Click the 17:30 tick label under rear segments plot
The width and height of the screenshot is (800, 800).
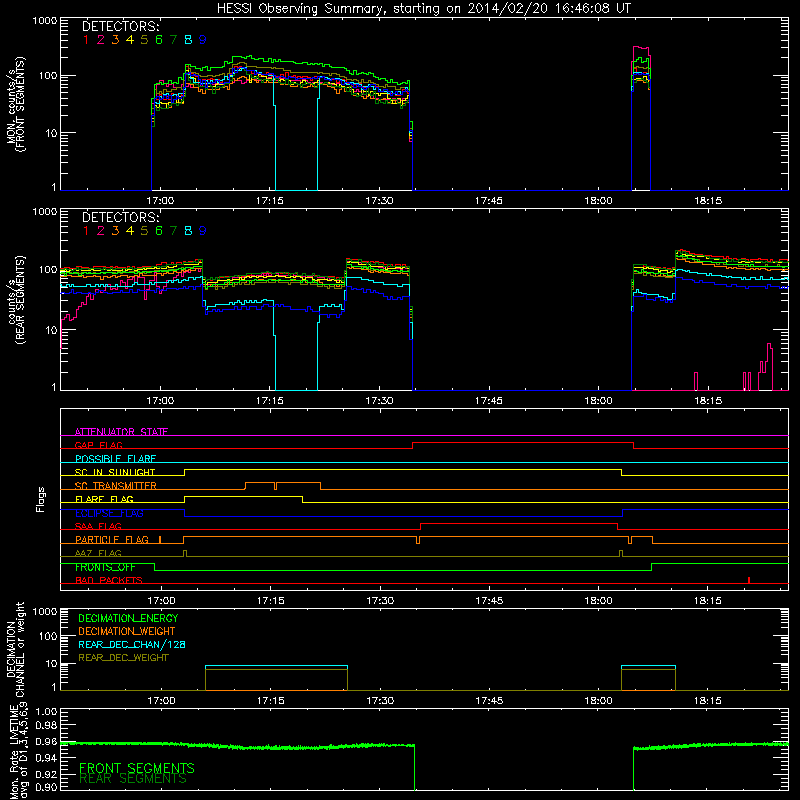click(x=380, y=401)
